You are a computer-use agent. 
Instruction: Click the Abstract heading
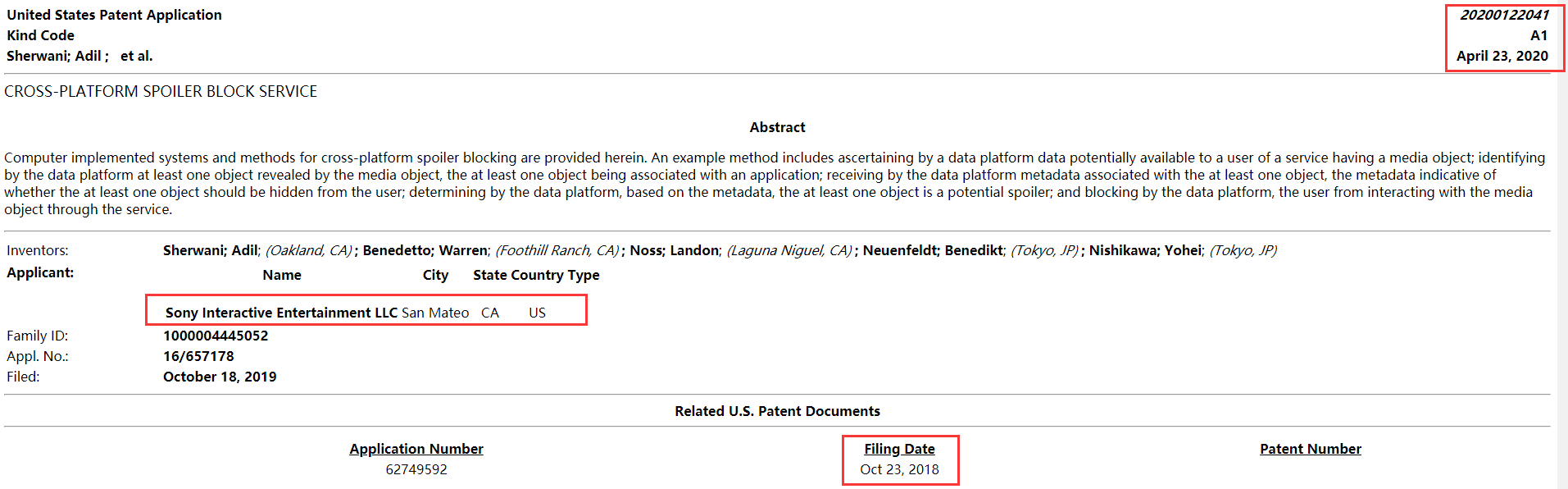777,127
